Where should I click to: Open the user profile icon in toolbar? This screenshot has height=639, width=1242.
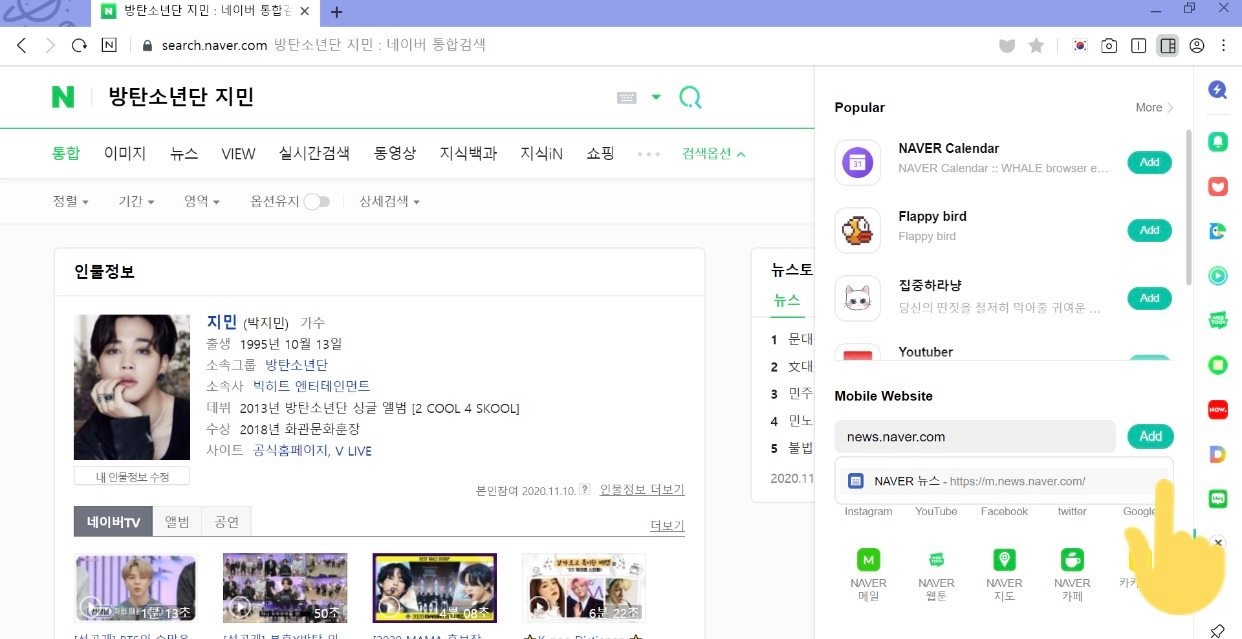[1197, 46]
